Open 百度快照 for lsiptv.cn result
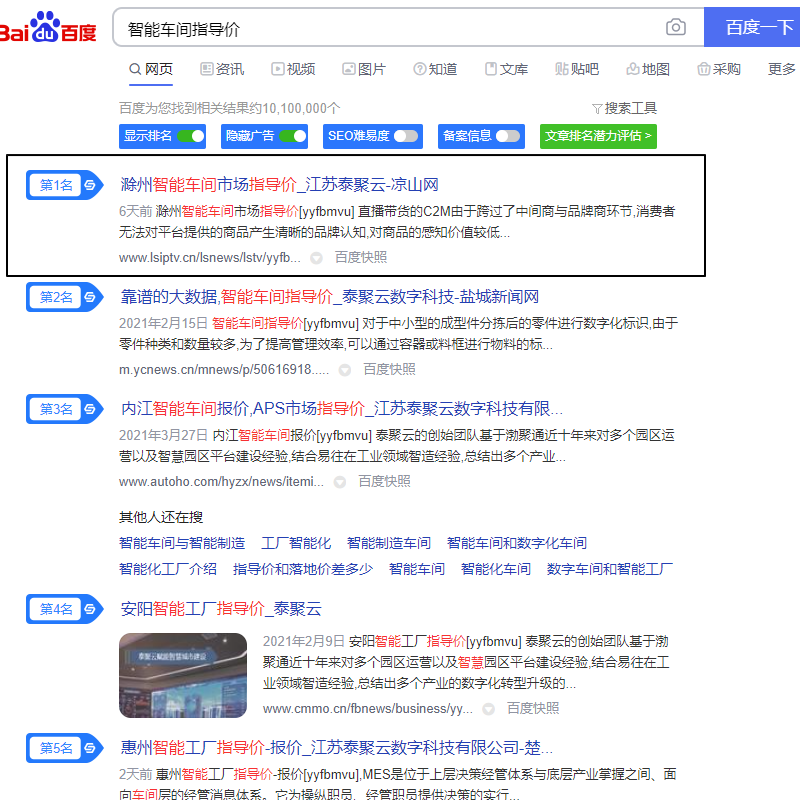The width and height of the screenshot is (800, 800). click(x=361, y=258)
